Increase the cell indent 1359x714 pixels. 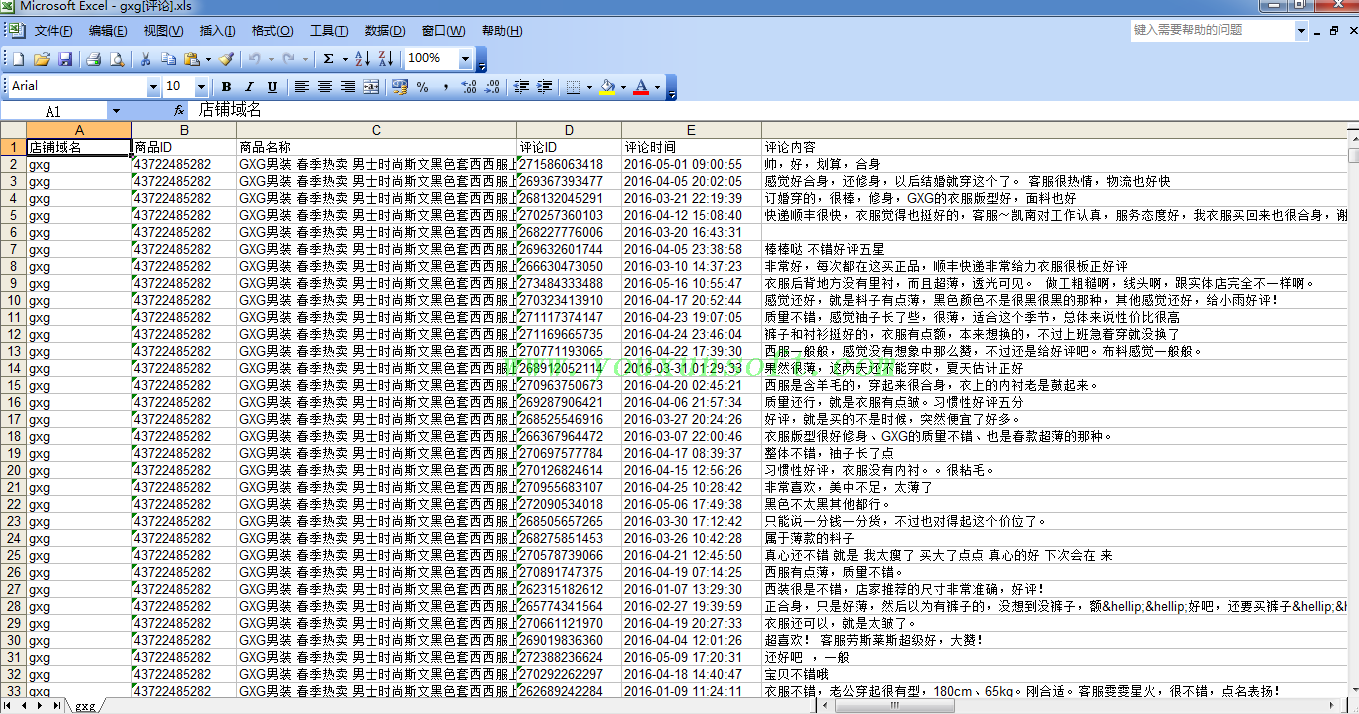[x=544, y=87]
